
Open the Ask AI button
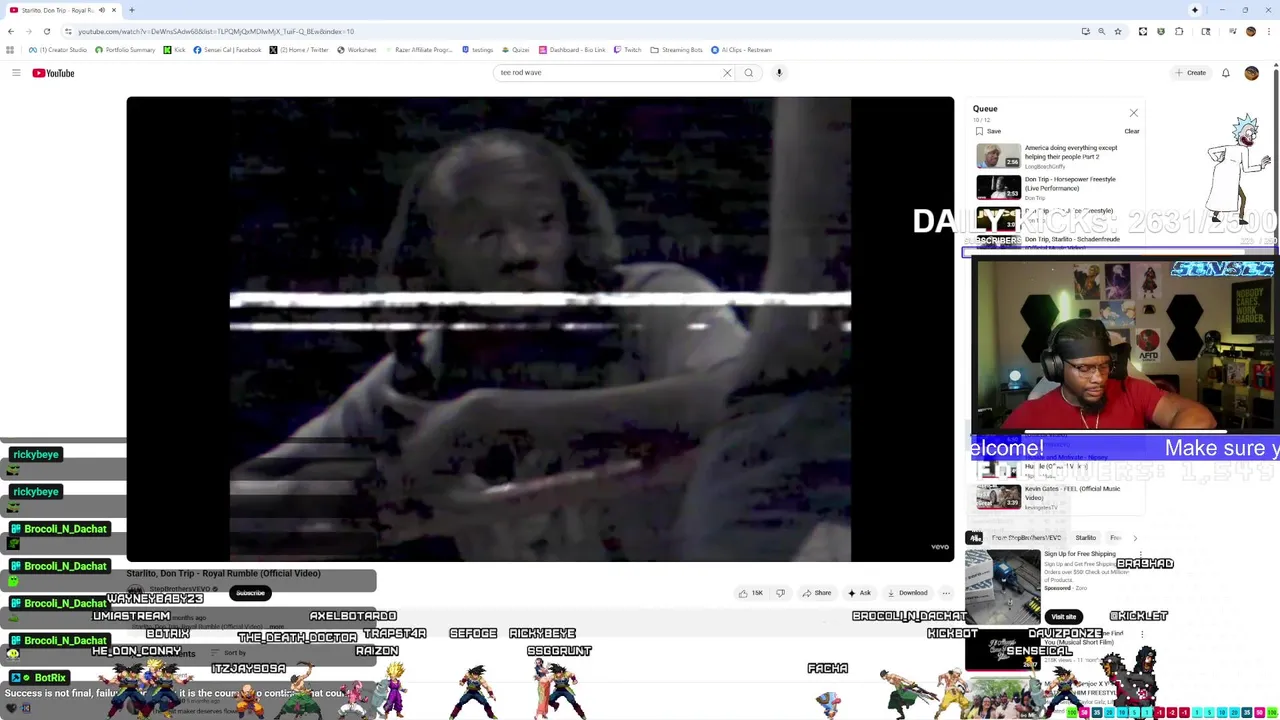click(x=859, y=593)
